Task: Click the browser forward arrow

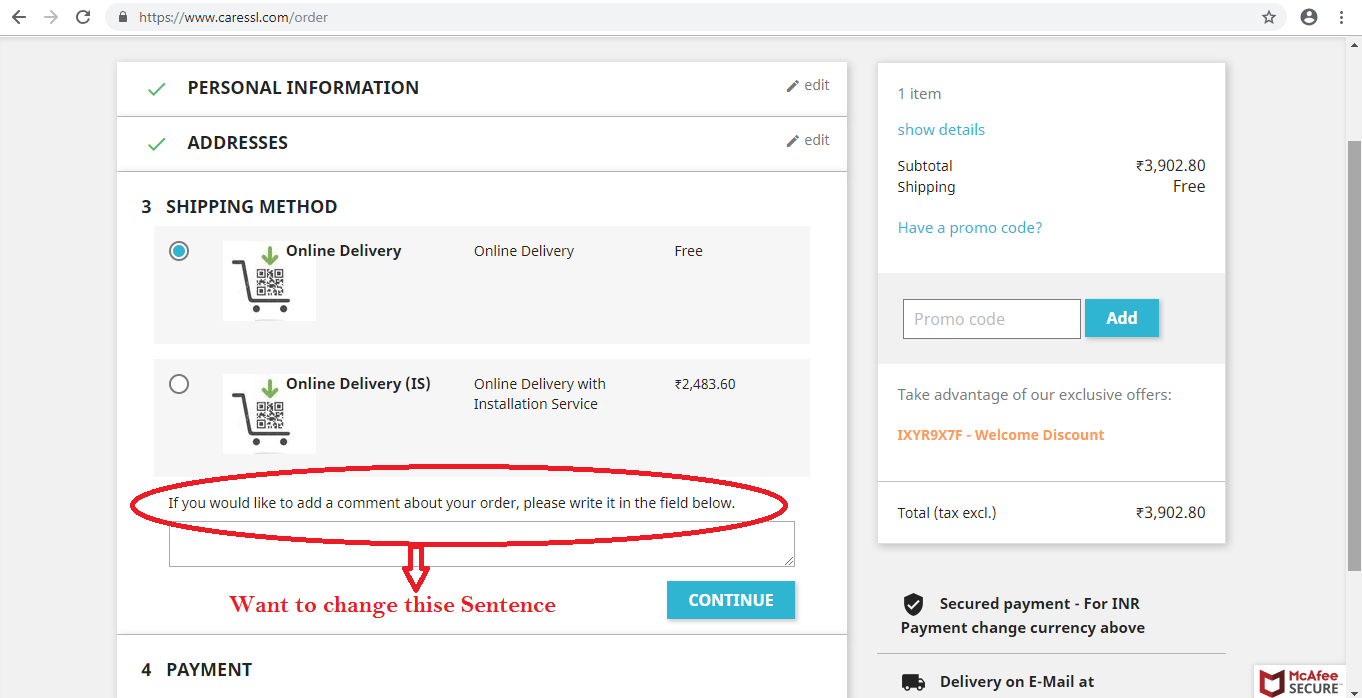Action: tap(51, 17)
